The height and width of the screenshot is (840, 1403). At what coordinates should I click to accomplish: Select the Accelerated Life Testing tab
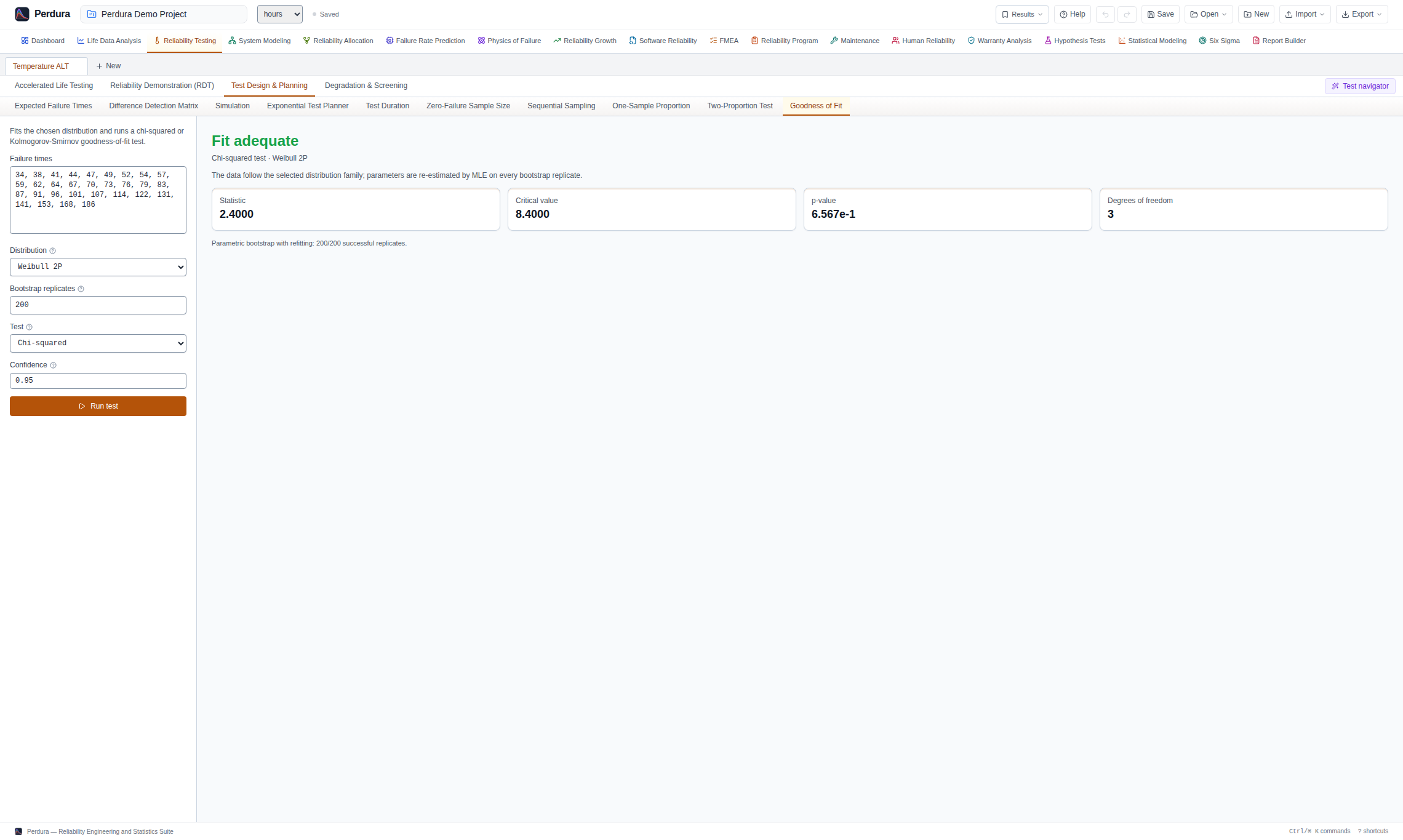(54, 86)
